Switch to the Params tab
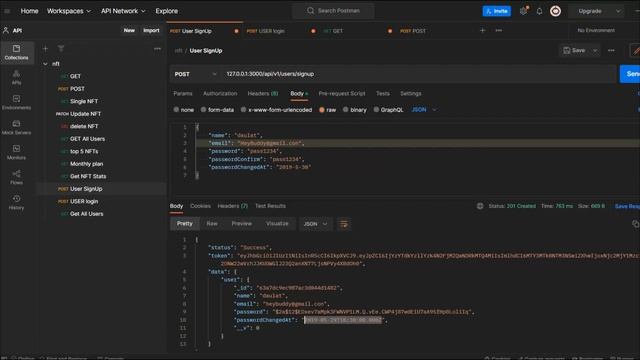This screenshot has width=640, height=360. [182, 93]
